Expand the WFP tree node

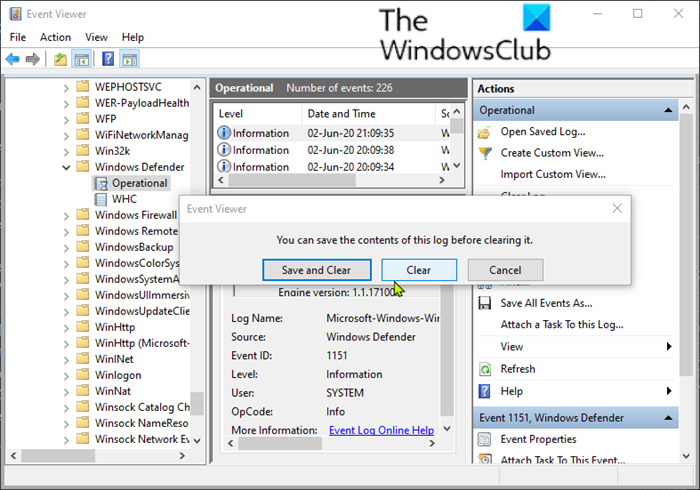click(66, 120)
